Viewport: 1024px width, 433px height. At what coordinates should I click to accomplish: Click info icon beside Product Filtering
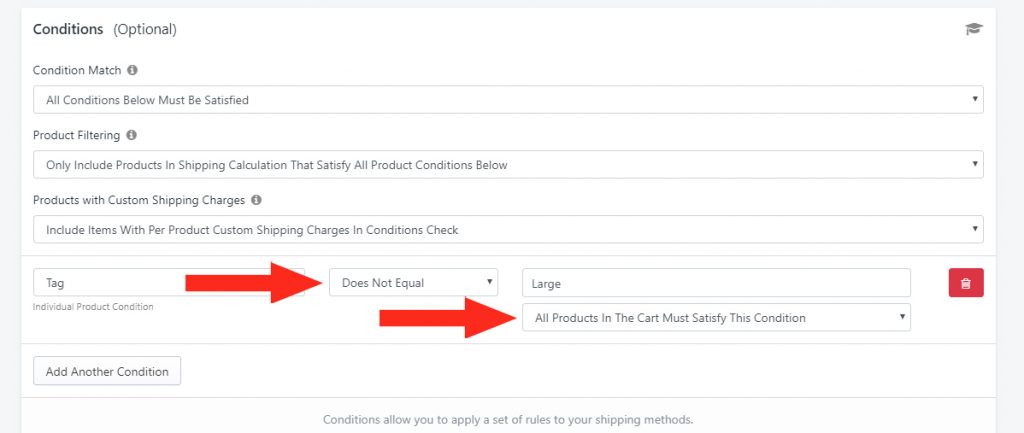131,135
